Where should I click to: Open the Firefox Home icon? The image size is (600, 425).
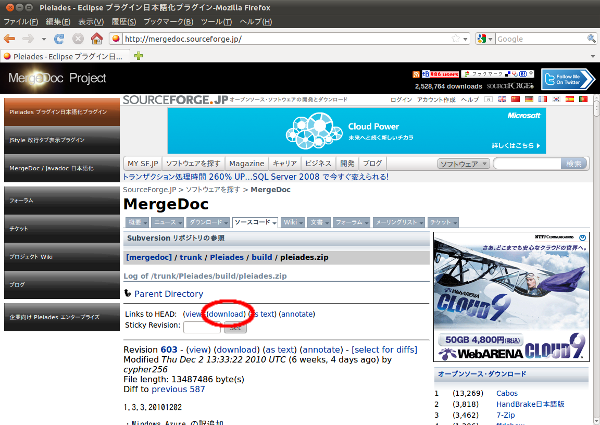point(97,38)
